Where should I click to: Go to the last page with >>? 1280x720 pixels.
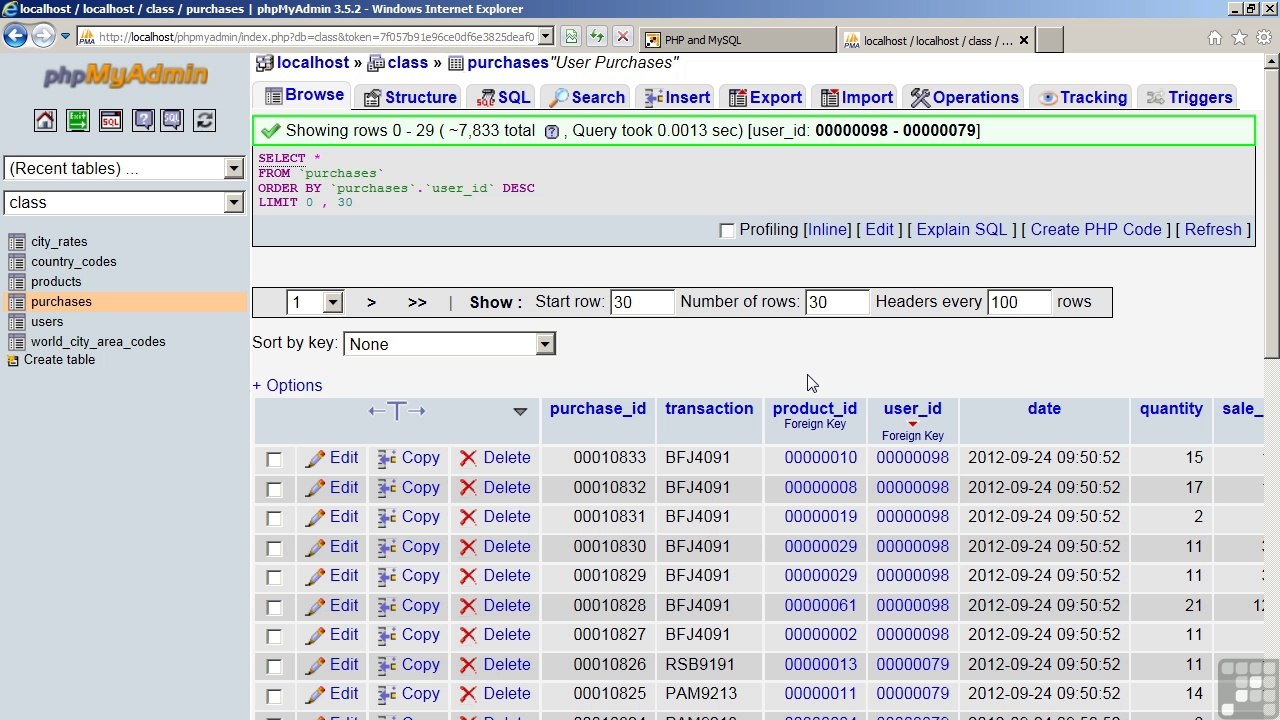[417, 302]
